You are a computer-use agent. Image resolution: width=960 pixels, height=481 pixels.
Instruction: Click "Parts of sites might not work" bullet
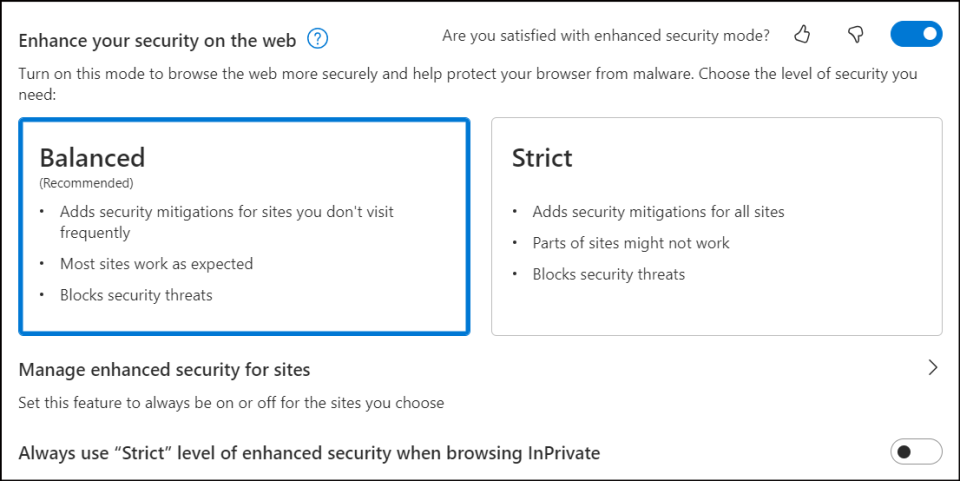(631, 243)
